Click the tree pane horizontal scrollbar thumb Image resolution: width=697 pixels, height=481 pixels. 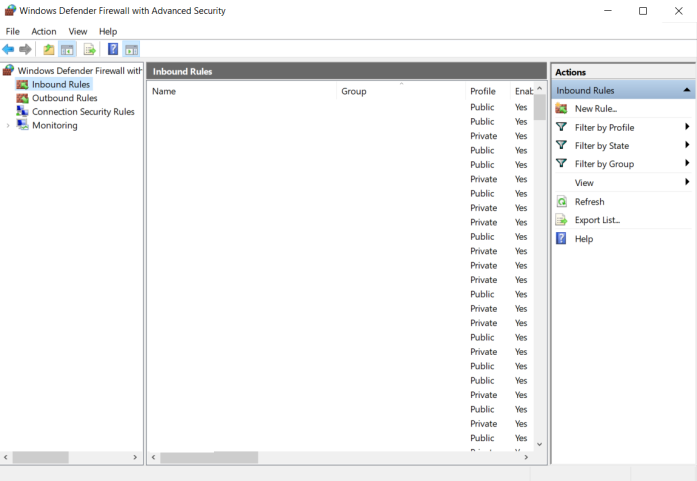click(x=40, y=457)
